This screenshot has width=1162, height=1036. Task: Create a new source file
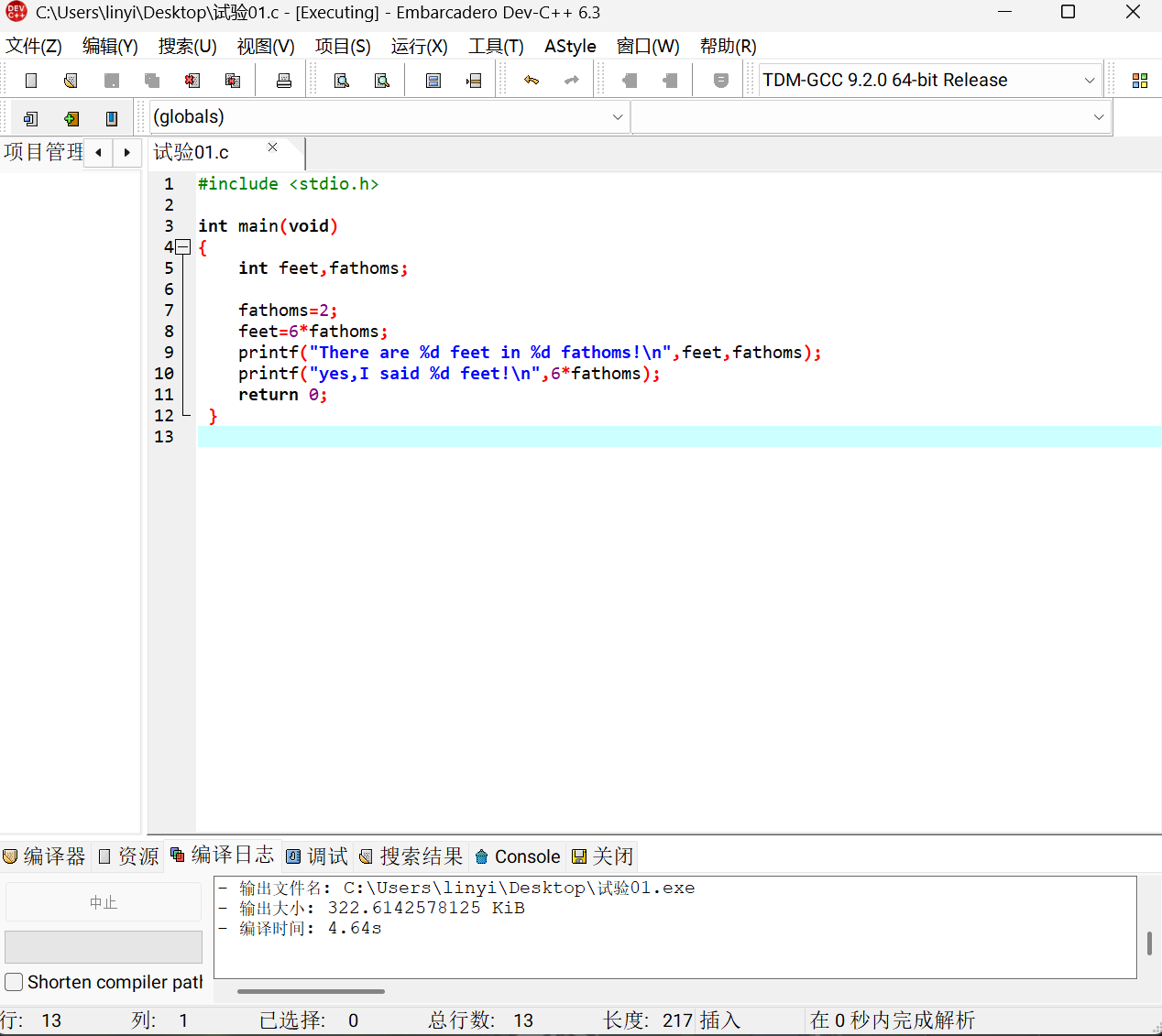pos(31,81)
